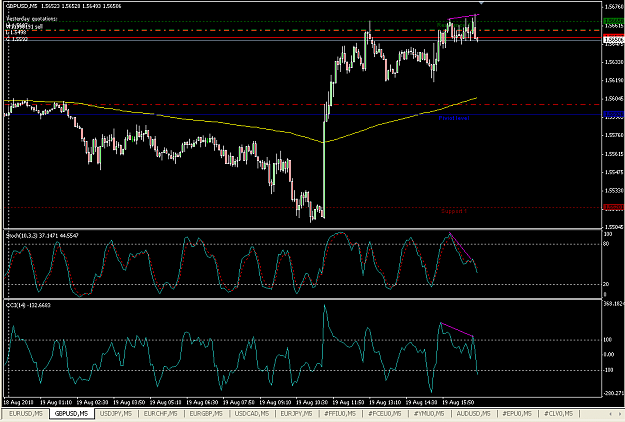Screen dimensions: 625x422
Task: Open the #FFIU0,M5 chart tab
Action: [x=340, y=414]
